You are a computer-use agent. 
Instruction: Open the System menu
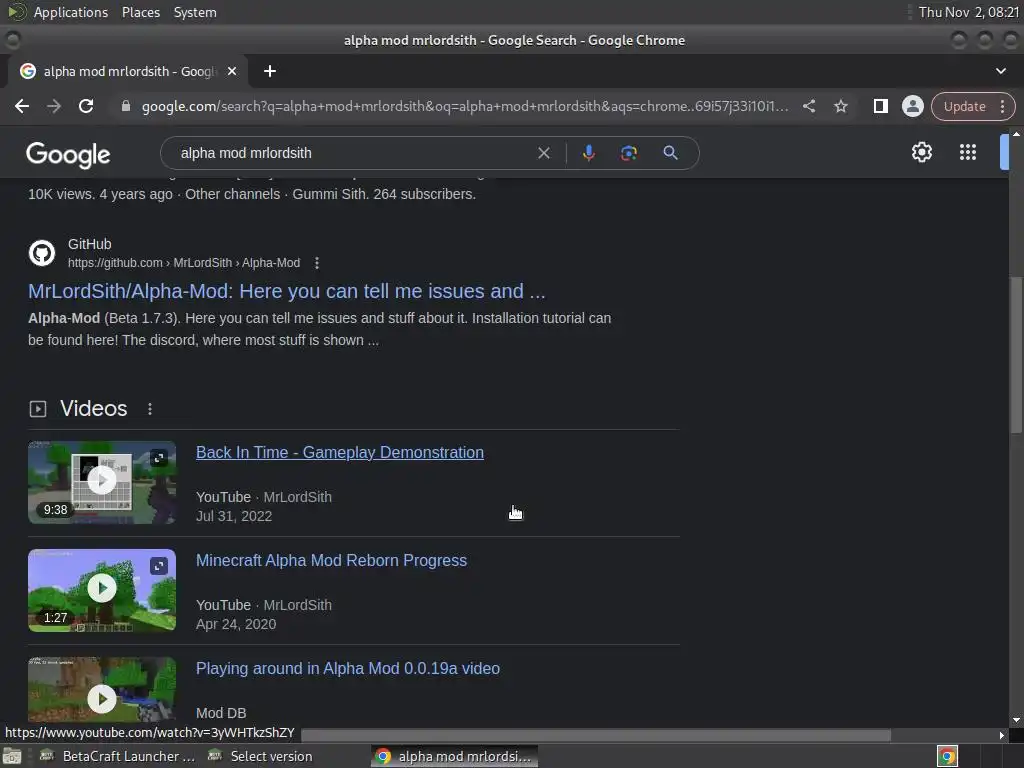195,12
